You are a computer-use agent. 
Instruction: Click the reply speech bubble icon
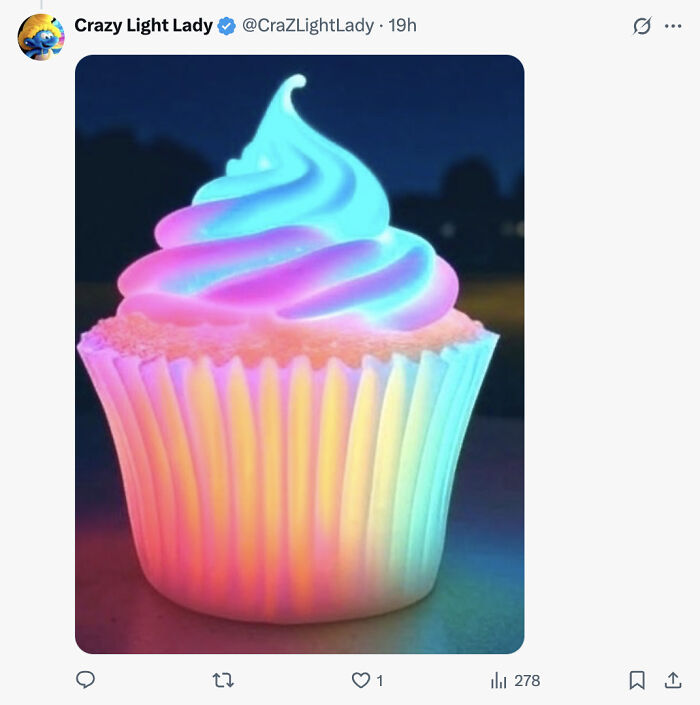click(x=85, y=679)
